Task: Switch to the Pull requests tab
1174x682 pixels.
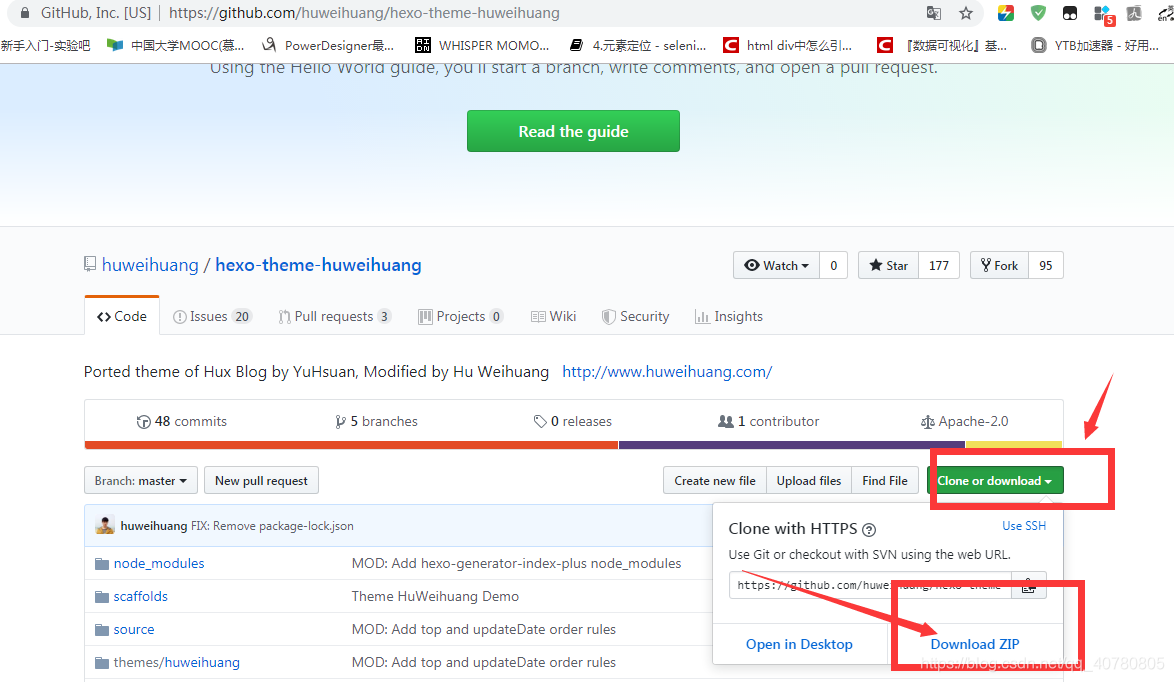Action: tap(335, 317)
